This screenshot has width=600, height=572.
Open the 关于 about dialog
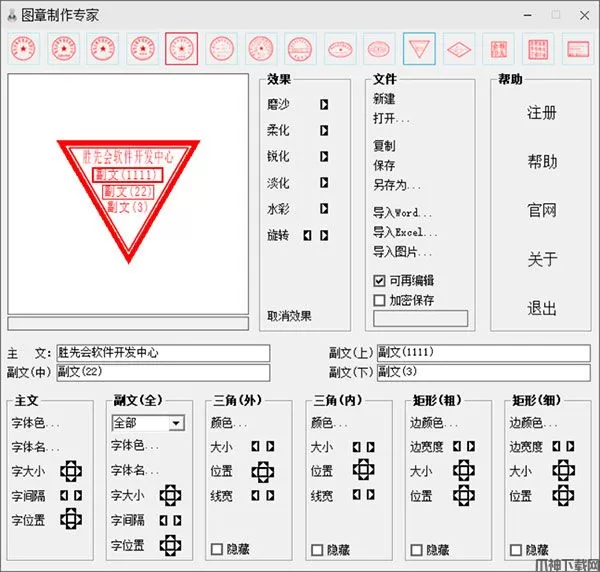[541, 259]
